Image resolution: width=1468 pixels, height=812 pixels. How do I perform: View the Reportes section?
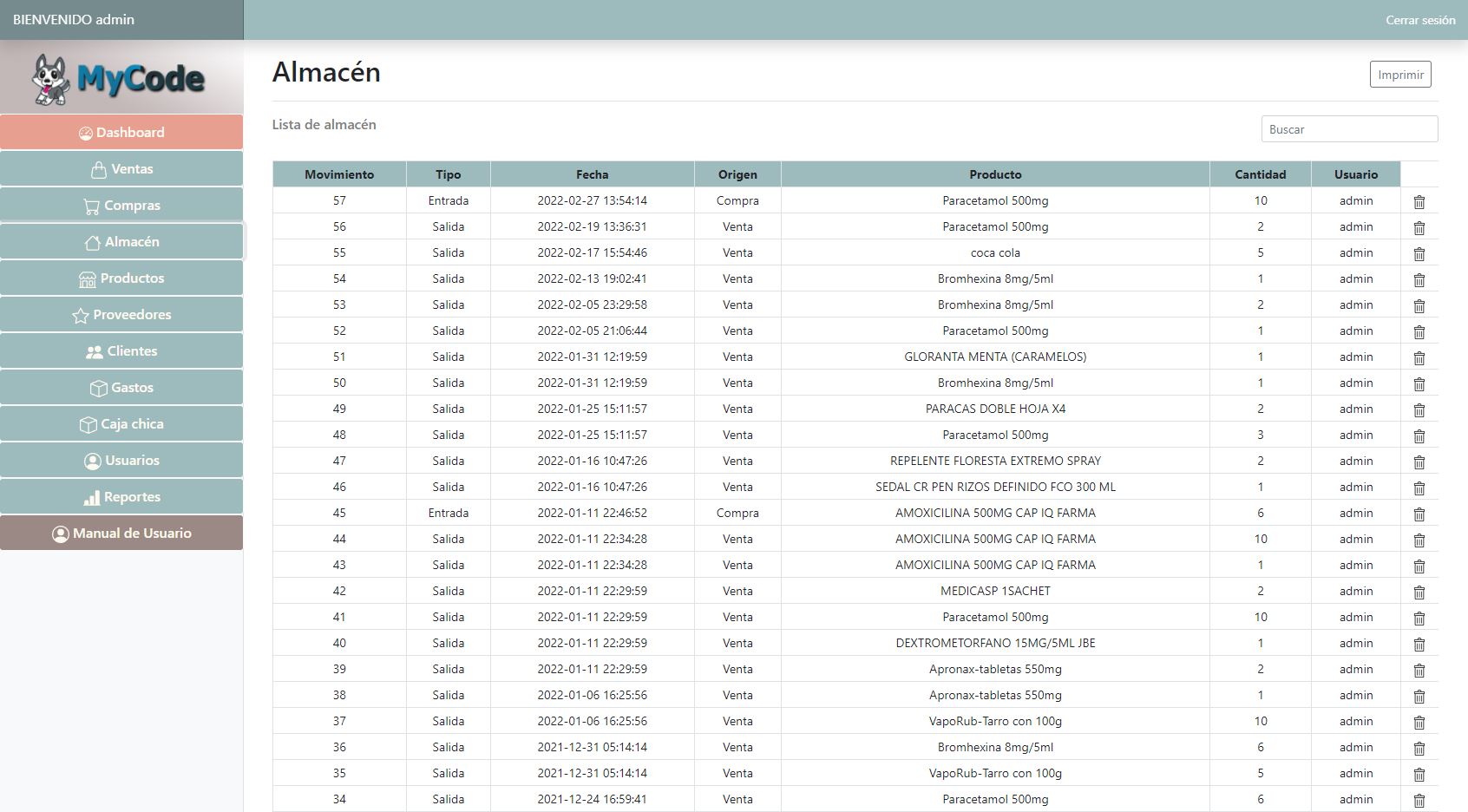(x=121, y=497)
